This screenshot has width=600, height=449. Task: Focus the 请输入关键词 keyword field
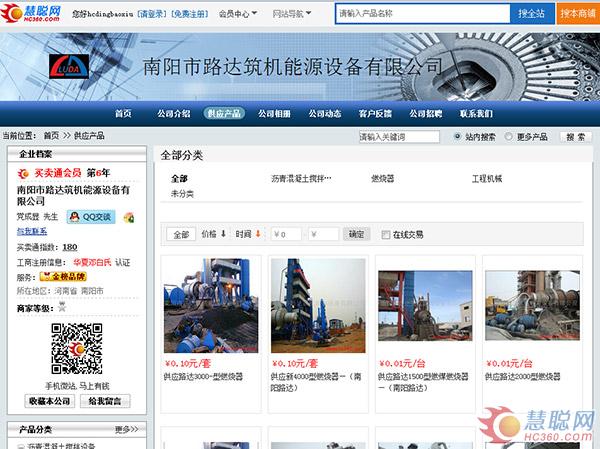[399, 137]
